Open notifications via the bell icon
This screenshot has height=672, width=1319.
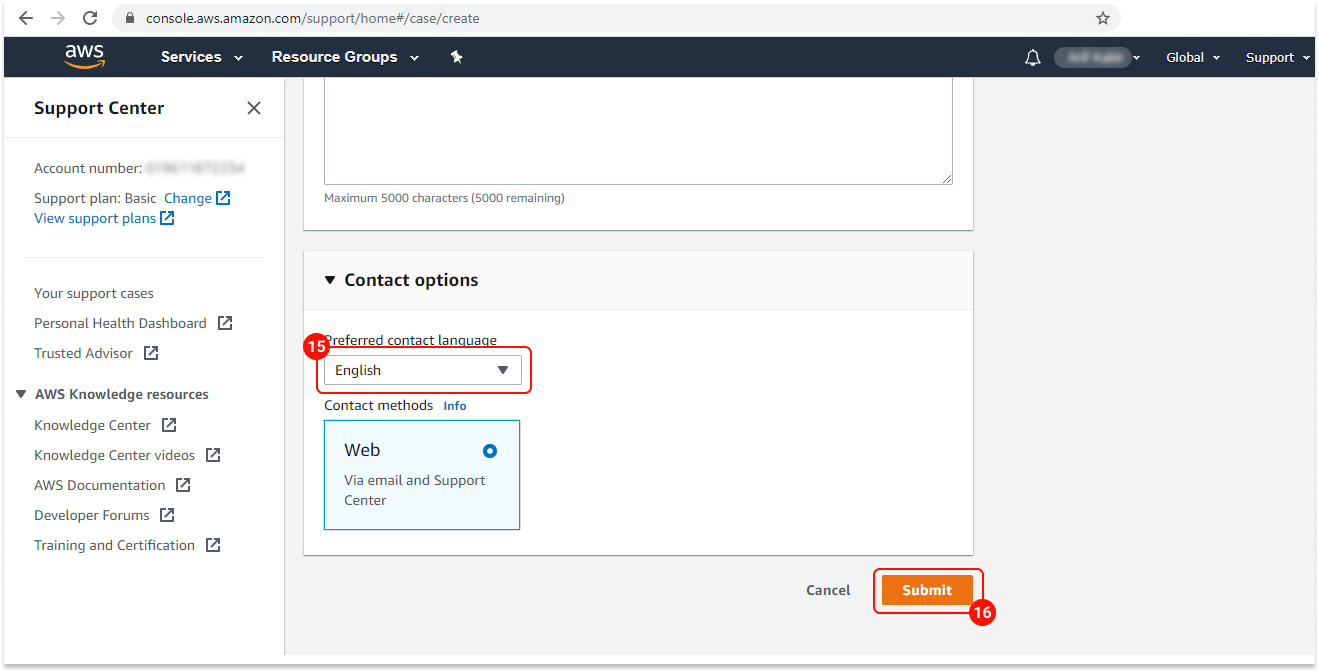tap(1033, 57)
